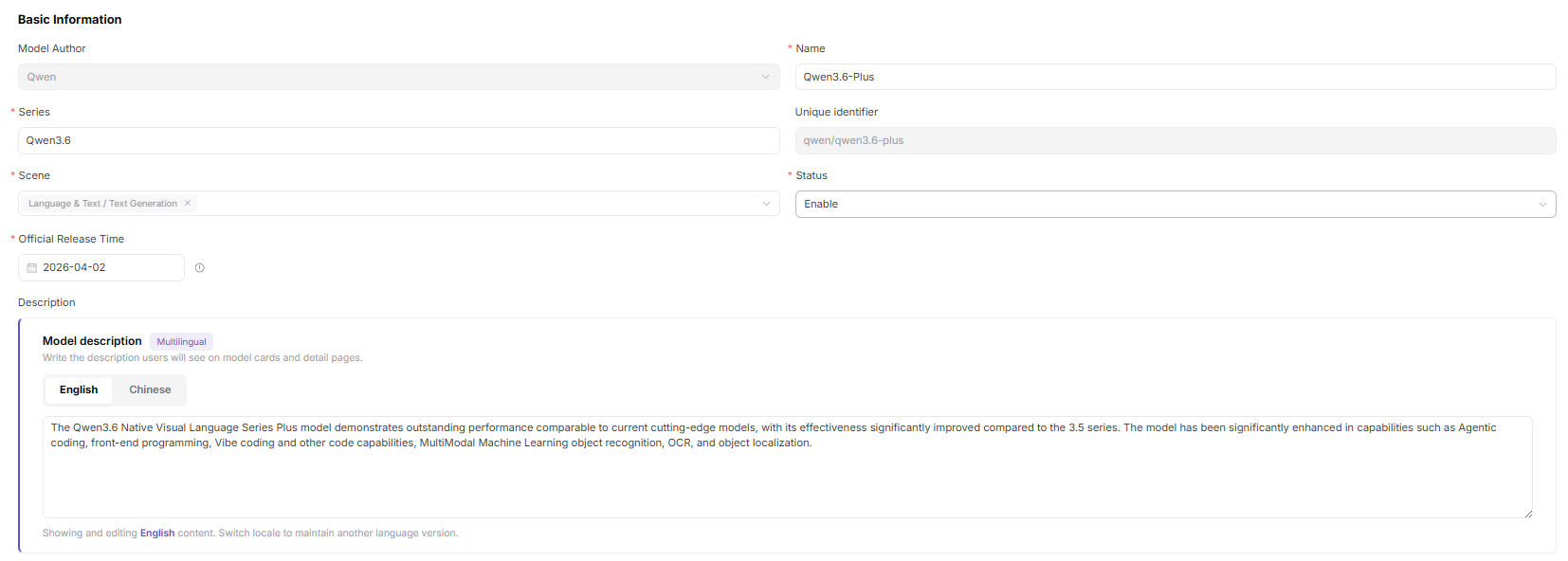
Task: Switch to the Chinese description tab
Action: (x=150, y=389)
